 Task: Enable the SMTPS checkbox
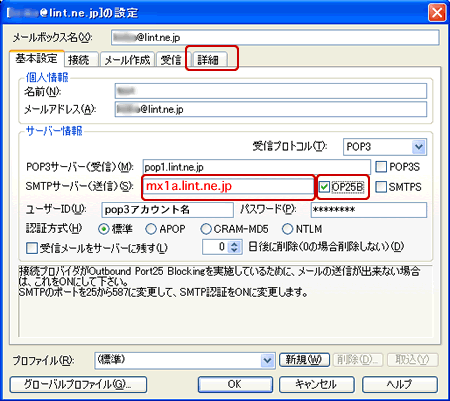point(381,187)
